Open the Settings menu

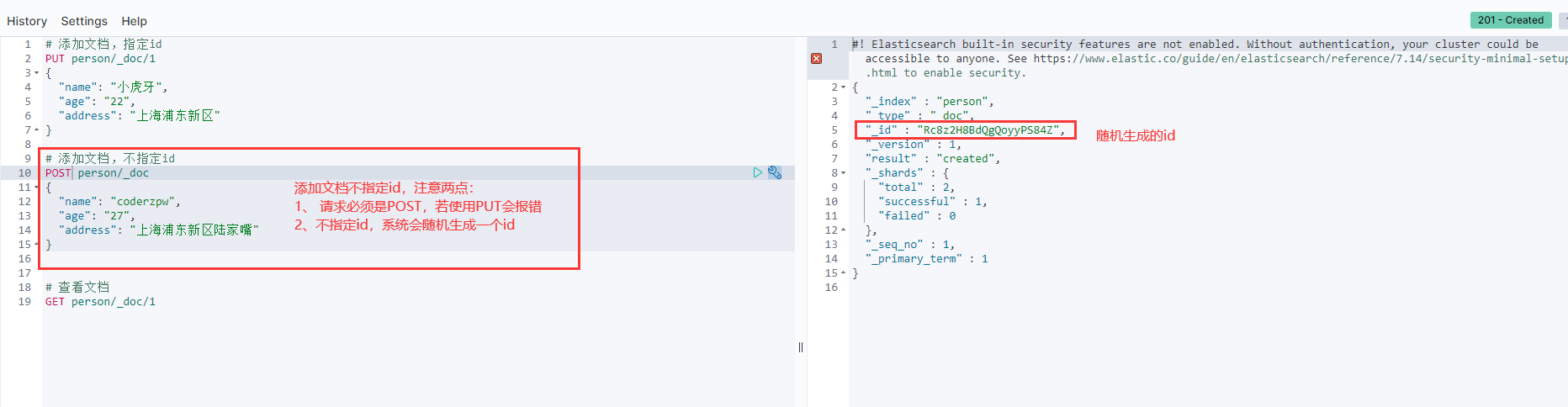pyautogui.click(x=84, y=21)
